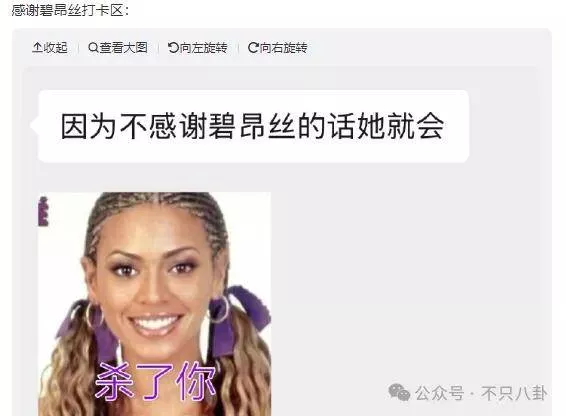566x416 pixels.
Task: Select the 向左旋转 text label
Action: 203,47
